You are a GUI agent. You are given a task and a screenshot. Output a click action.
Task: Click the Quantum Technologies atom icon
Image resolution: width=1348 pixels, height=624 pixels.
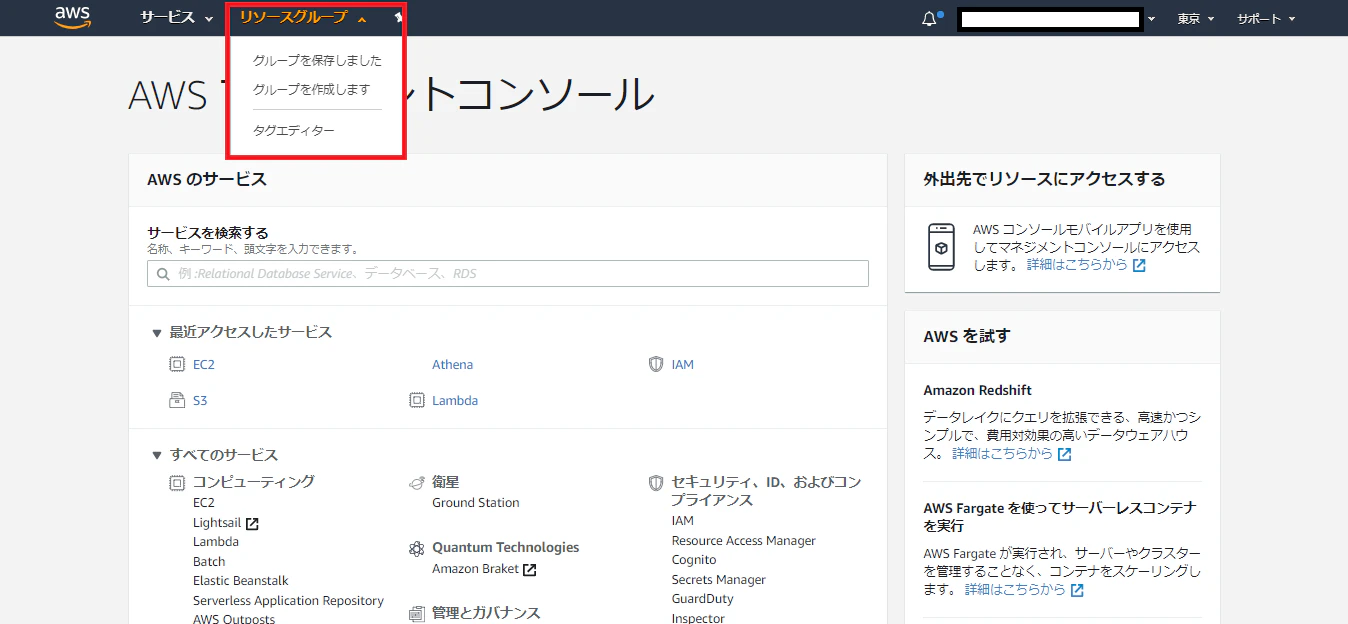pos(417,548)
